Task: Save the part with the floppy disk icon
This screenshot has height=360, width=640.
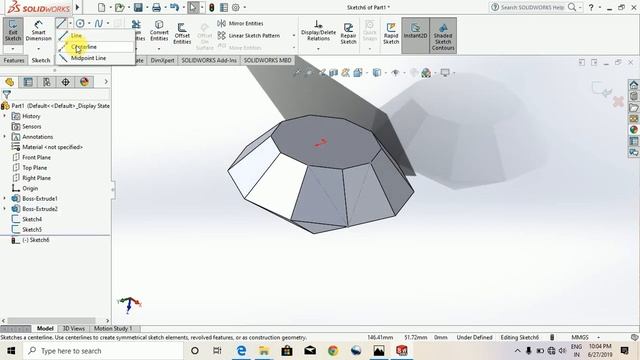Action: click(x=138, y=7)
